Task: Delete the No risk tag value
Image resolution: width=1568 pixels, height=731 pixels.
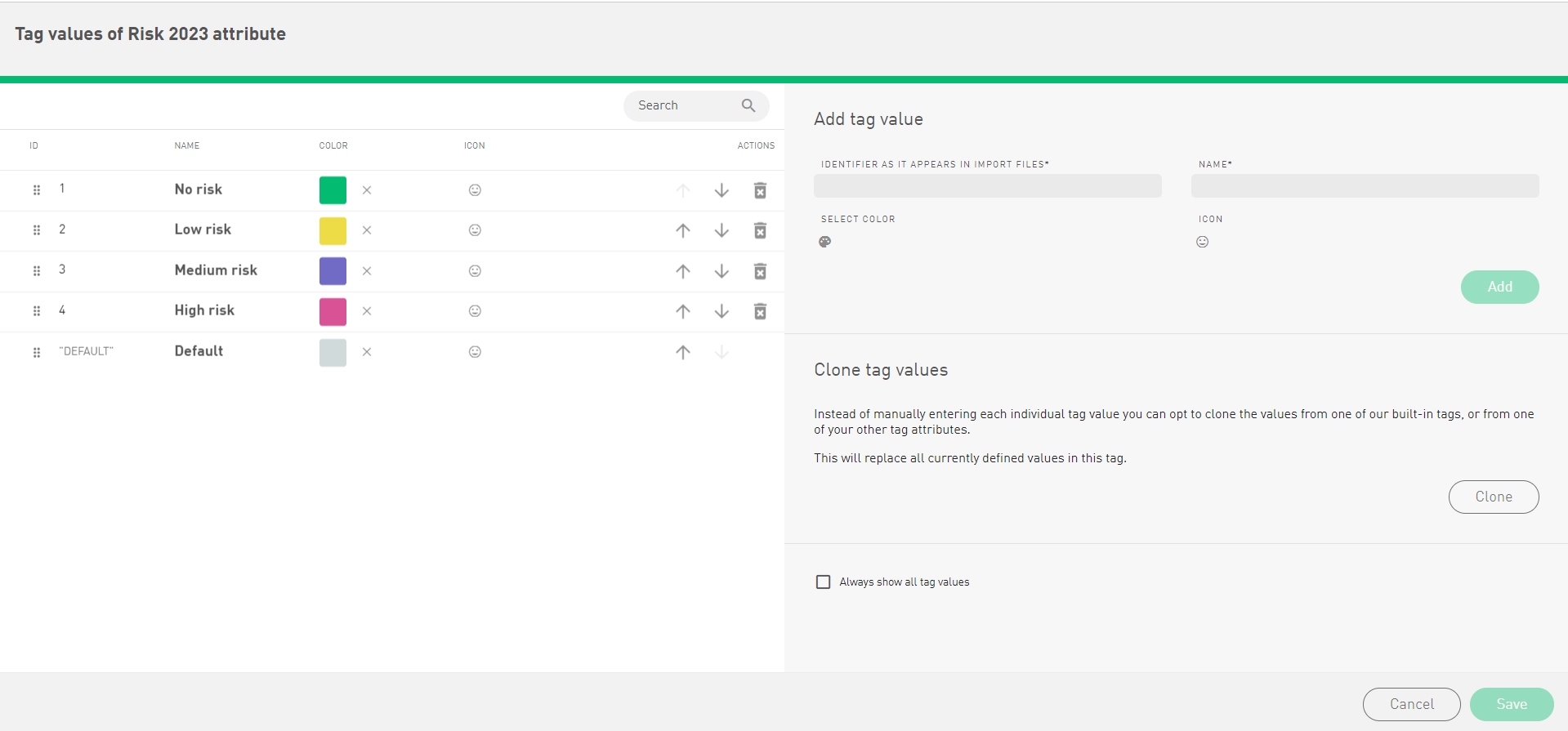Action: click(x=760, y=190)
